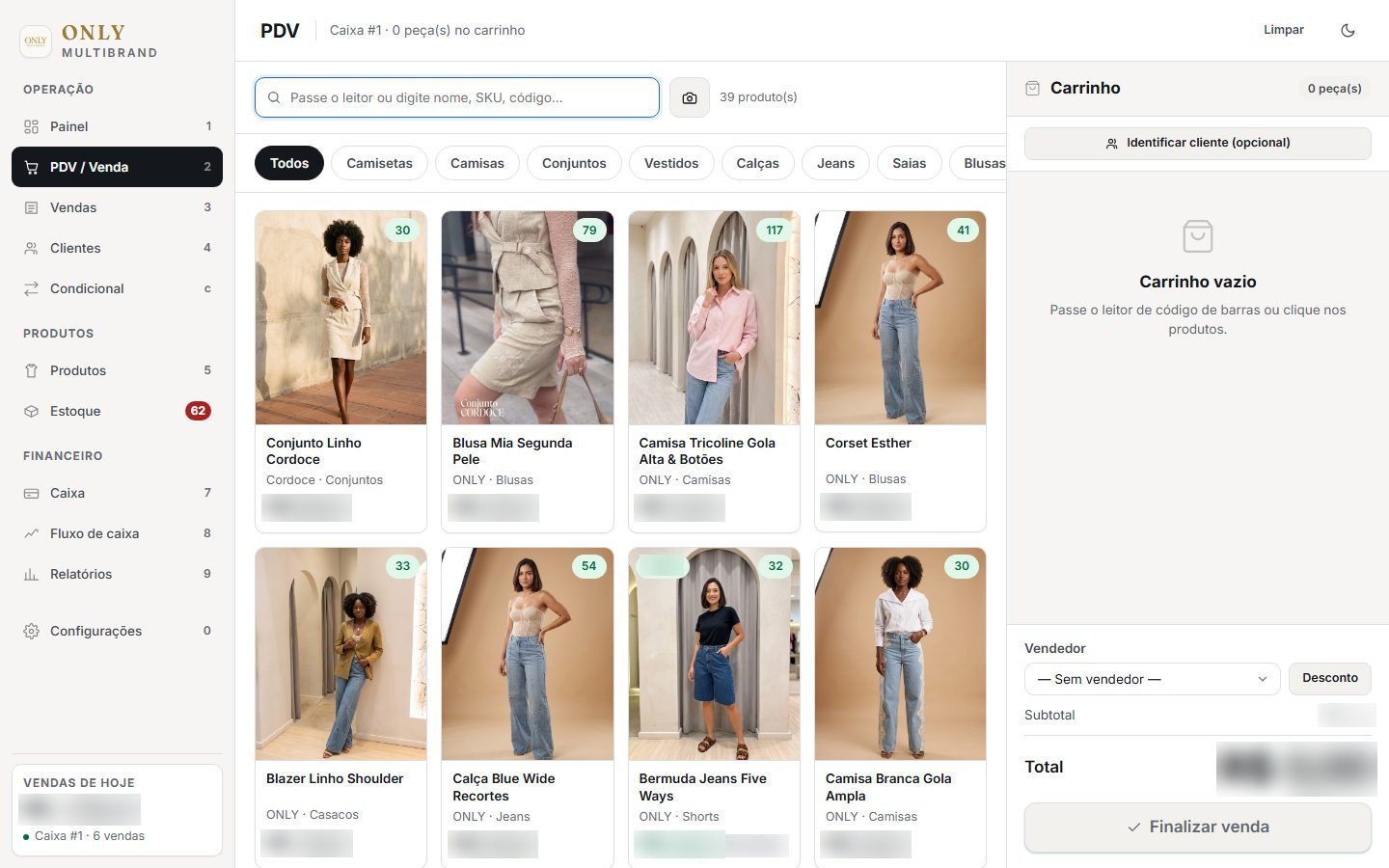
Task: Click the Carrinho header bag icon
Action: click(1032, 88)
